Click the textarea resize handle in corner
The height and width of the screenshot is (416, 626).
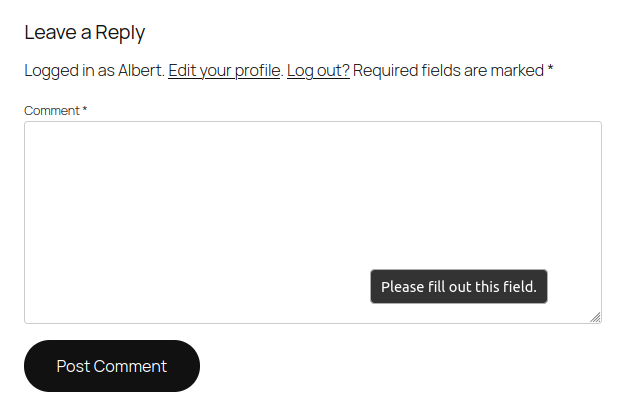pyautogui.click(x=595, y=316)
